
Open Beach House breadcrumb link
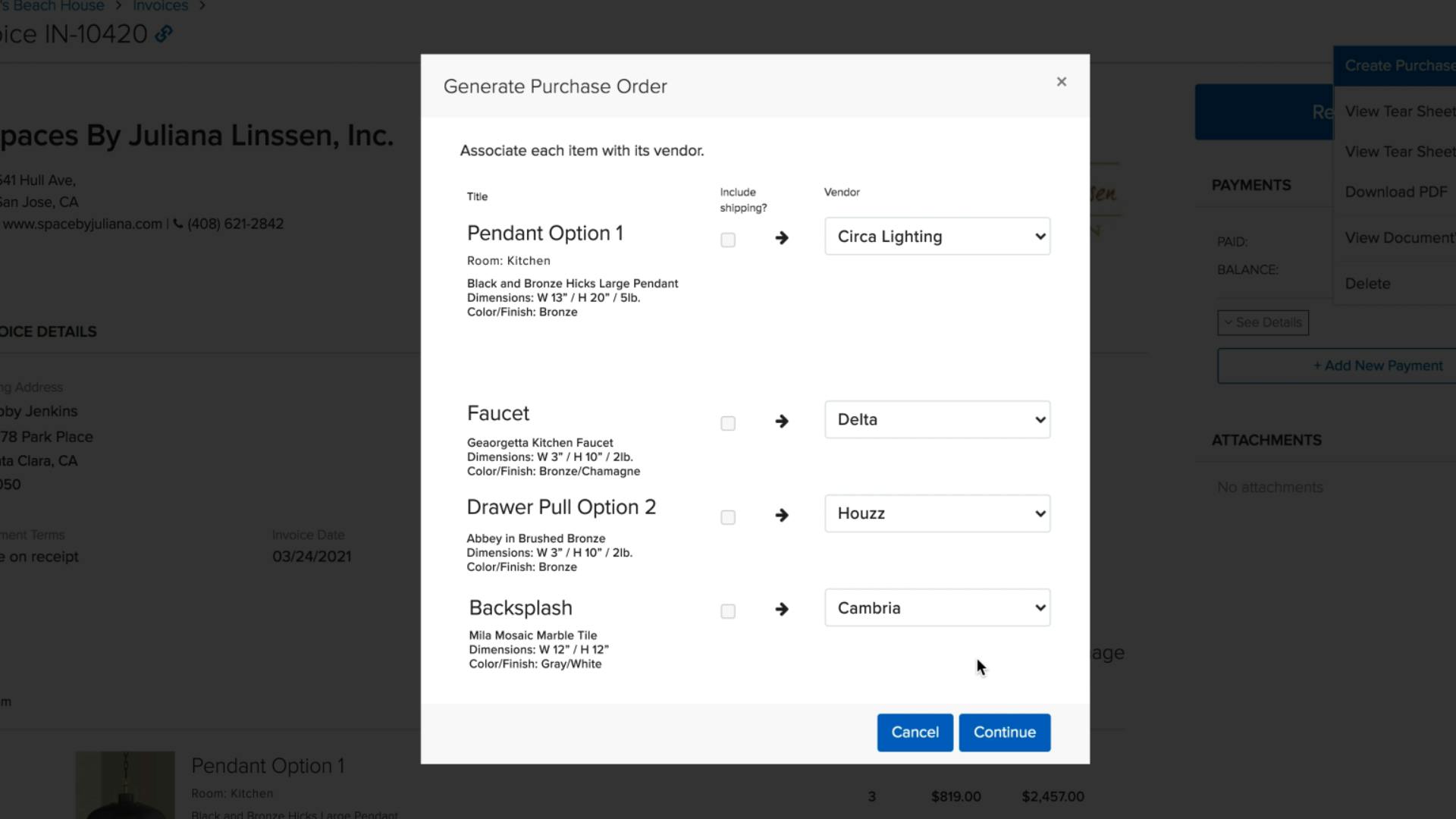coord(52,6)
